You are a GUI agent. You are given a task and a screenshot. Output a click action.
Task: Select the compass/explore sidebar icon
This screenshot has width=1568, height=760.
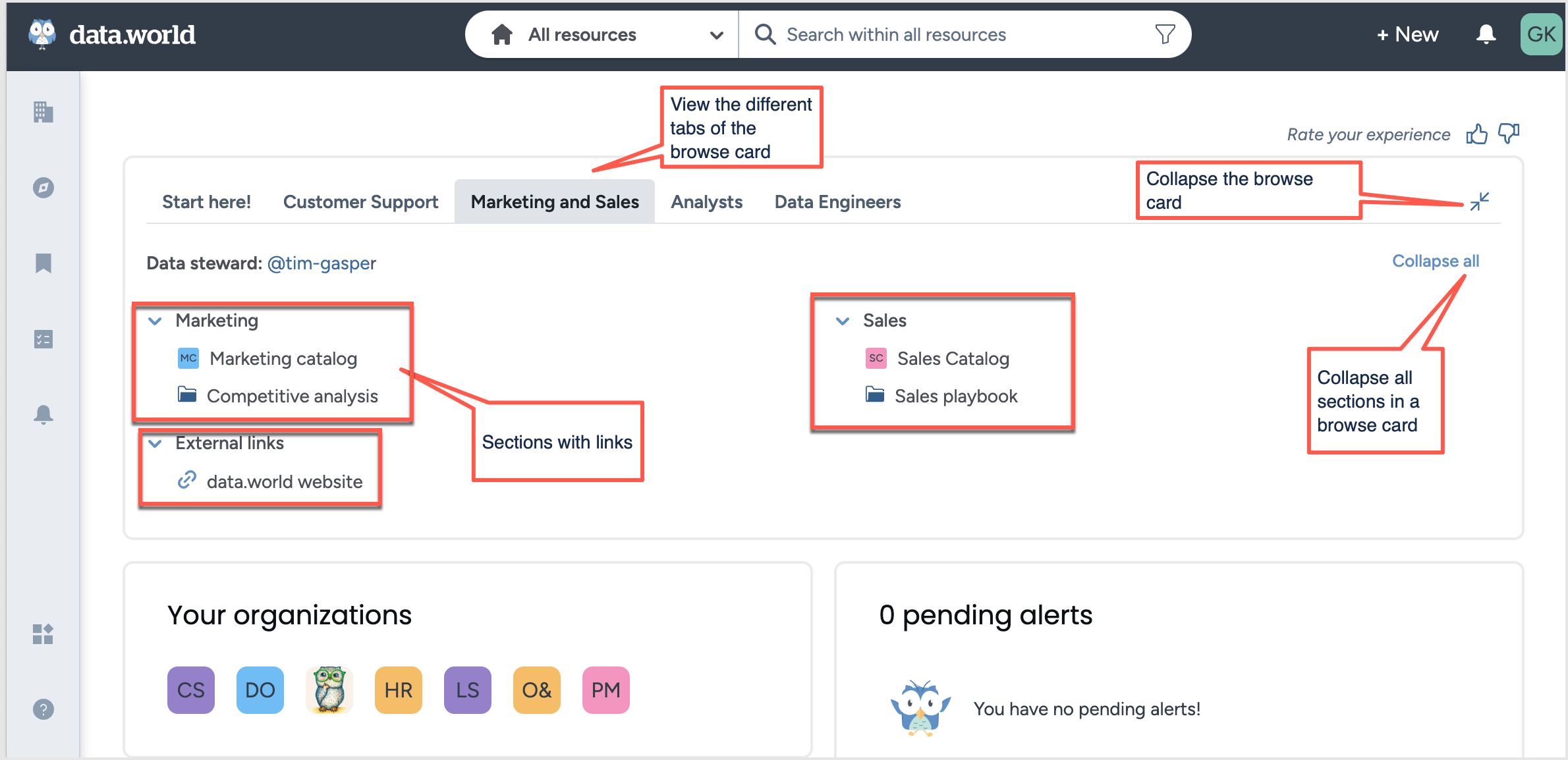point(41,188)
